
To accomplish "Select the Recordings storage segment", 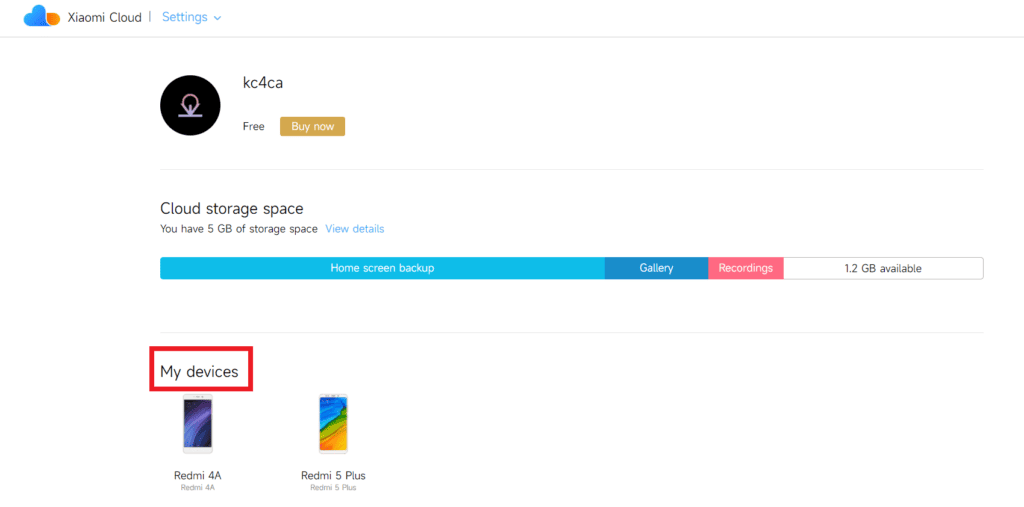I will point(746,268).
